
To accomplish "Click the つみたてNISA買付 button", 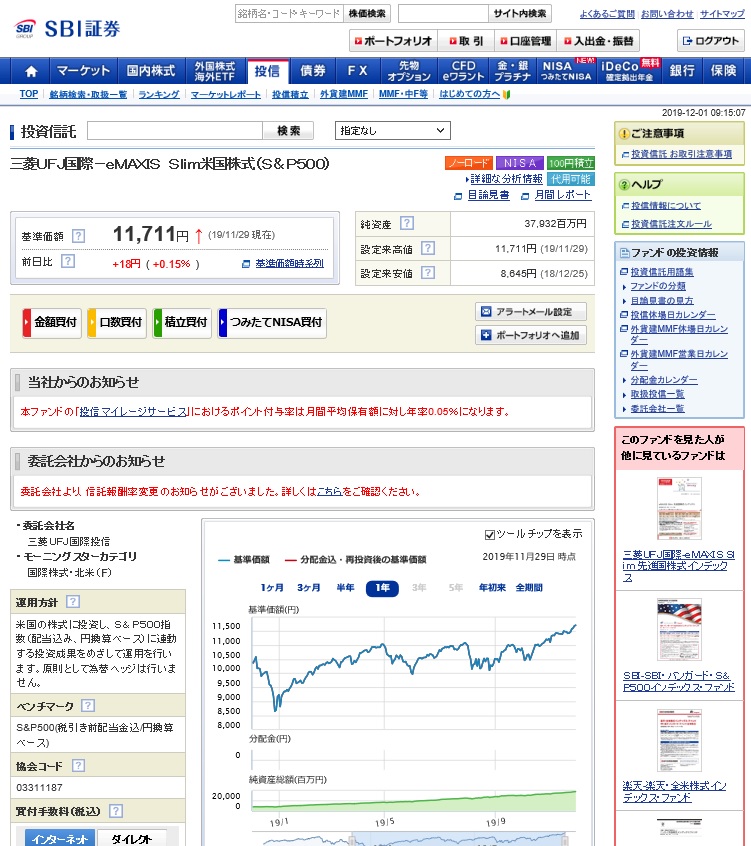I will tap(272, 323).
